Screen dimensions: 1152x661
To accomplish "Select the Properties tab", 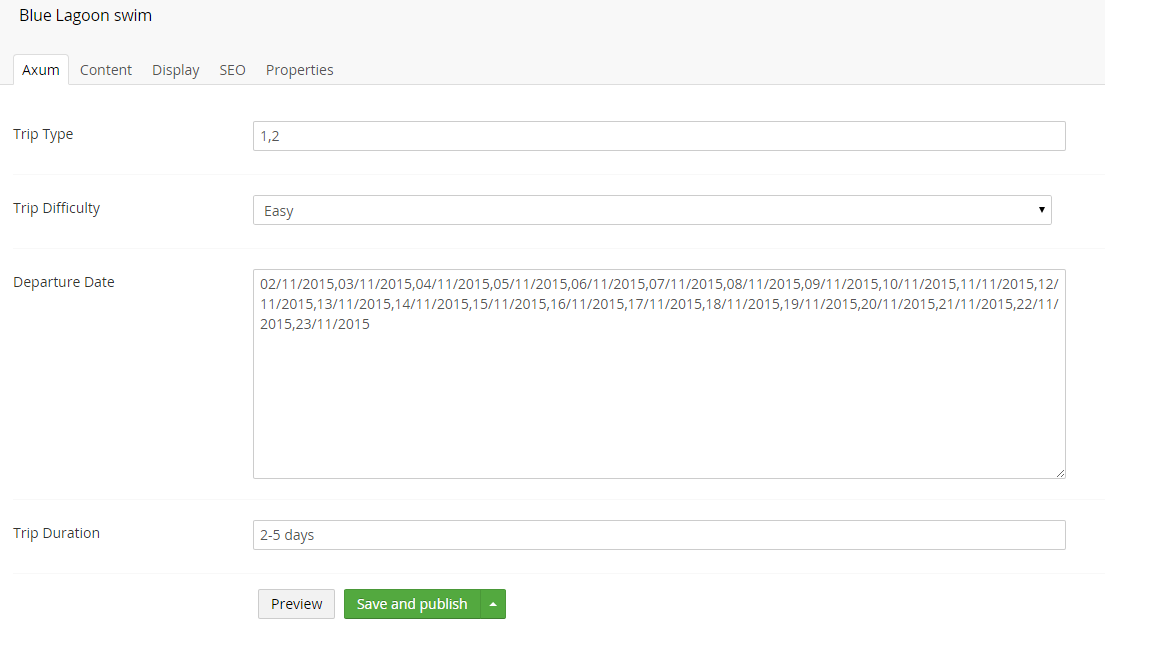I will pyautogui.click(x=300, y=70).
